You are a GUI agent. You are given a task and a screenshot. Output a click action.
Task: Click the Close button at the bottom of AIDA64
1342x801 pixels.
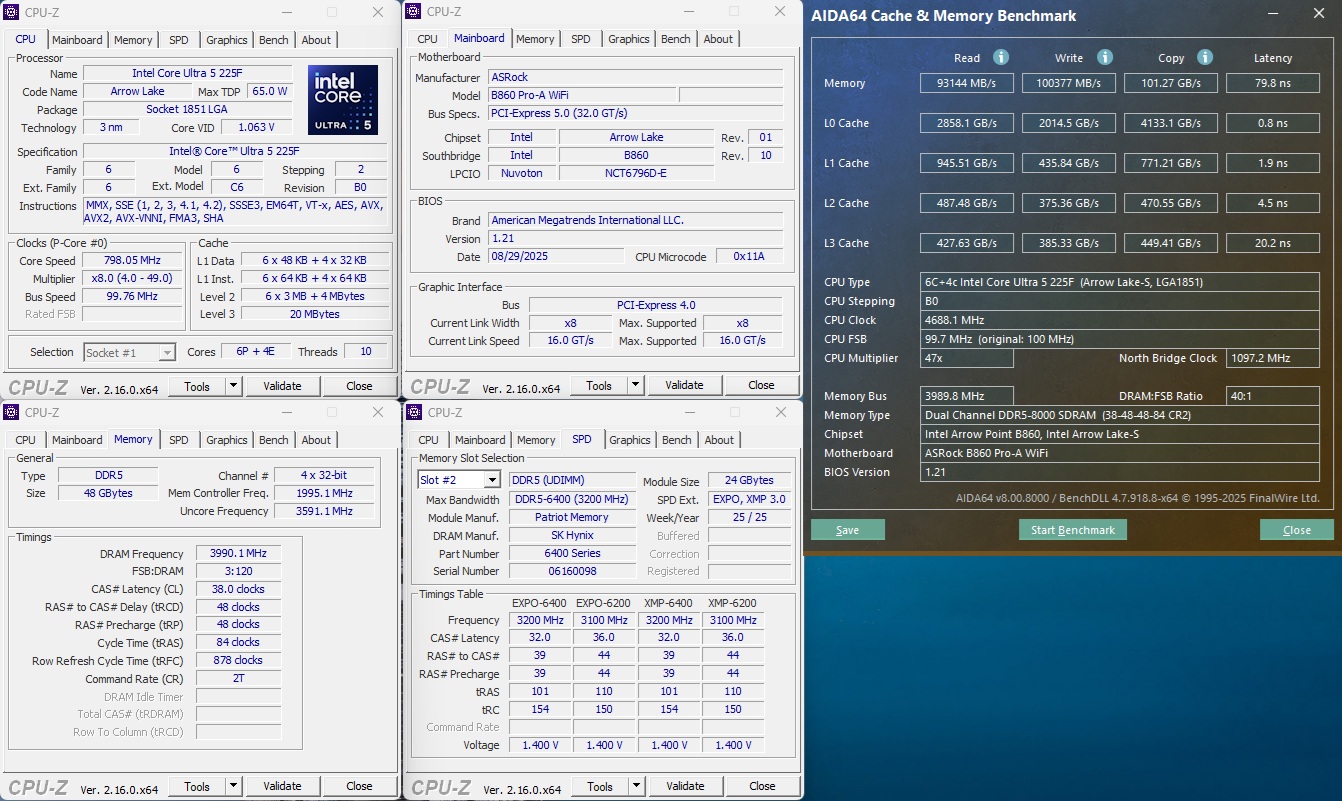(x=1297, y=530)
